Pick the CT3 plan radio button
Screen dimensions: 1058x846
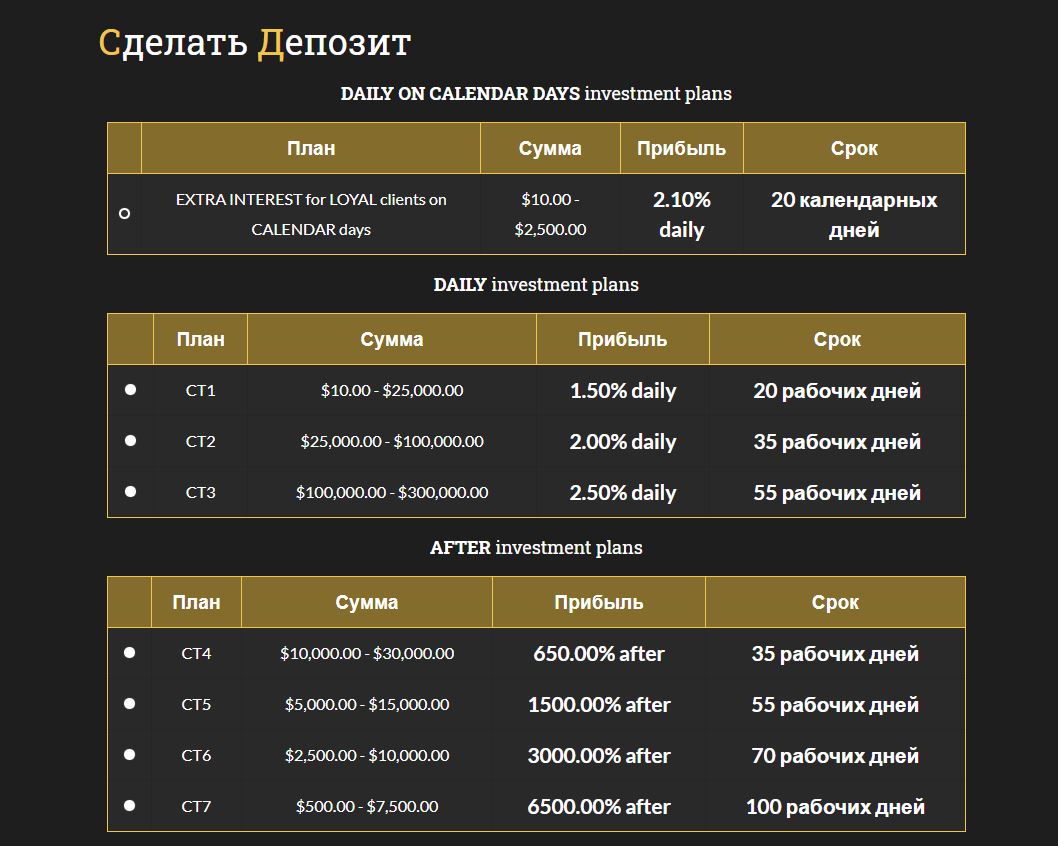click(x=130, y=492)
